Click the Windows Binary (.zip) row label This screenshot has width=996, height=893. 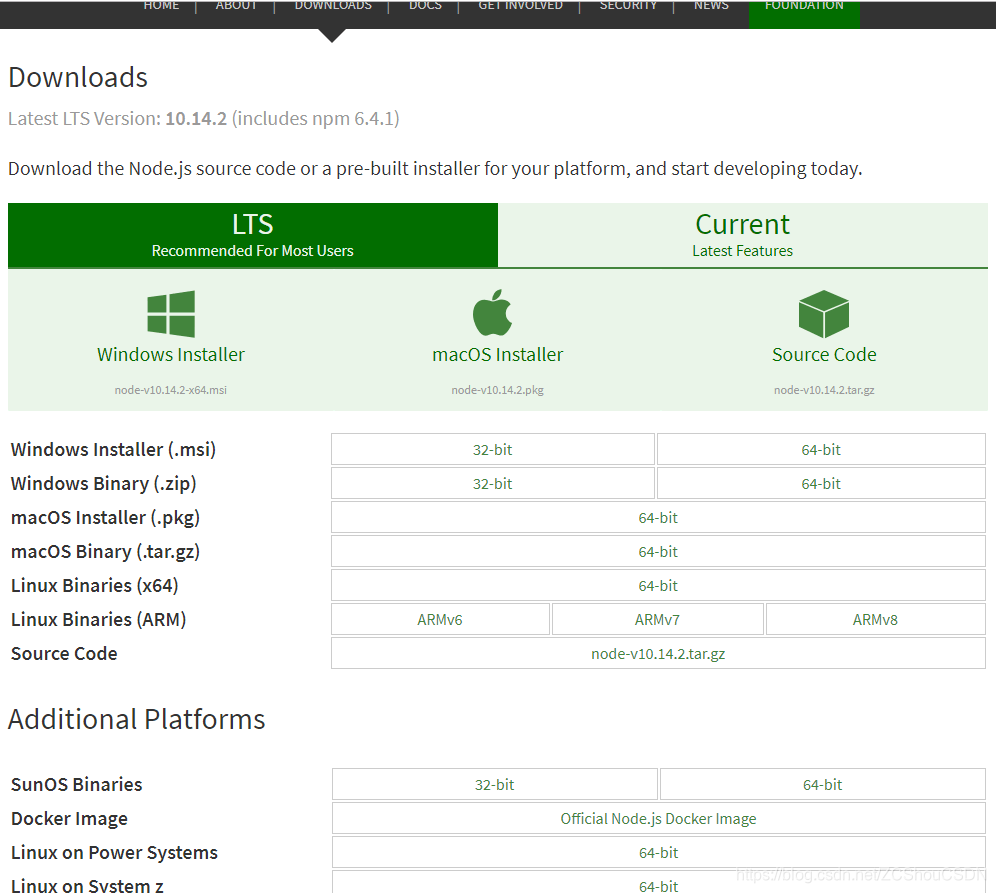click(104, 484)
